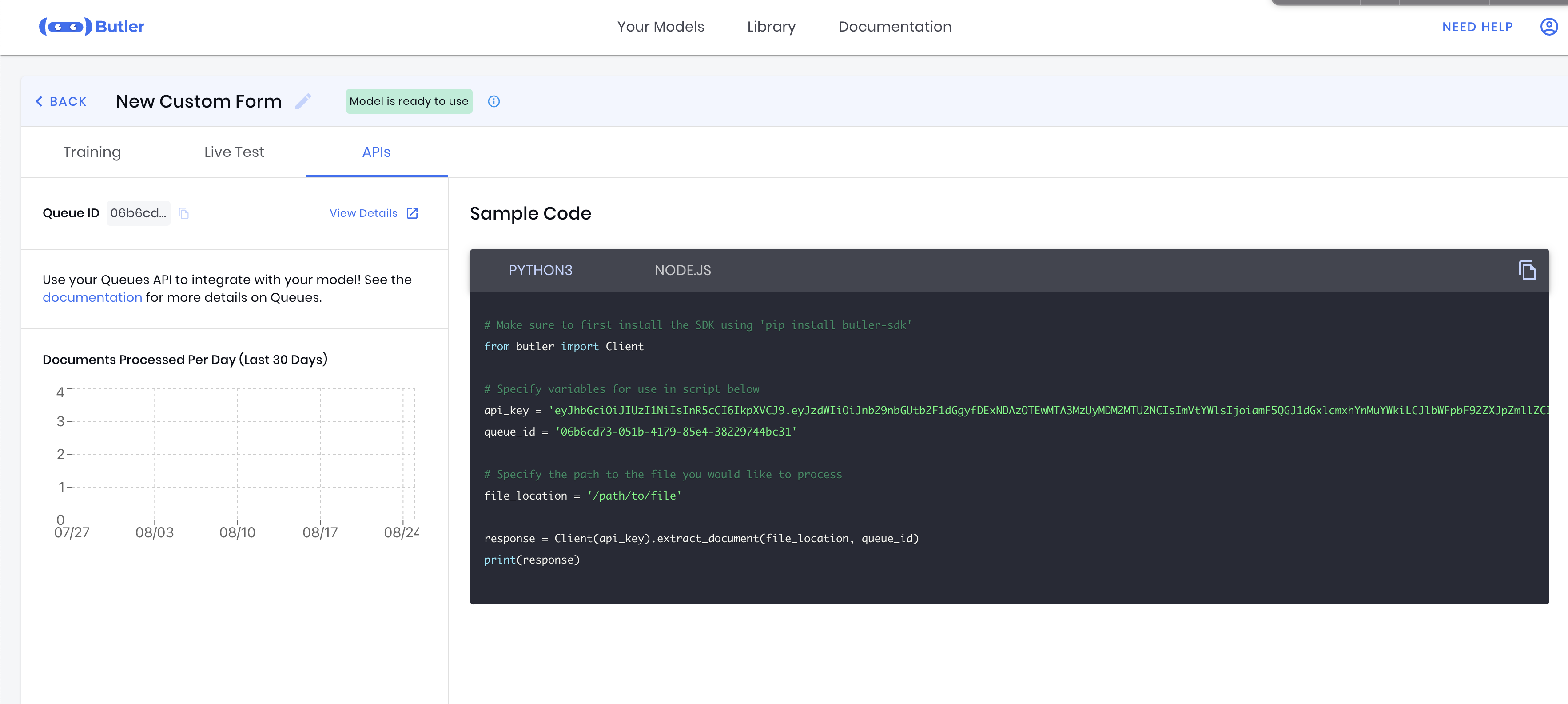This screenshot has width=1568, height=704.
Task: Click the truncated Queue ID field
Action: [x=138, y=213]
